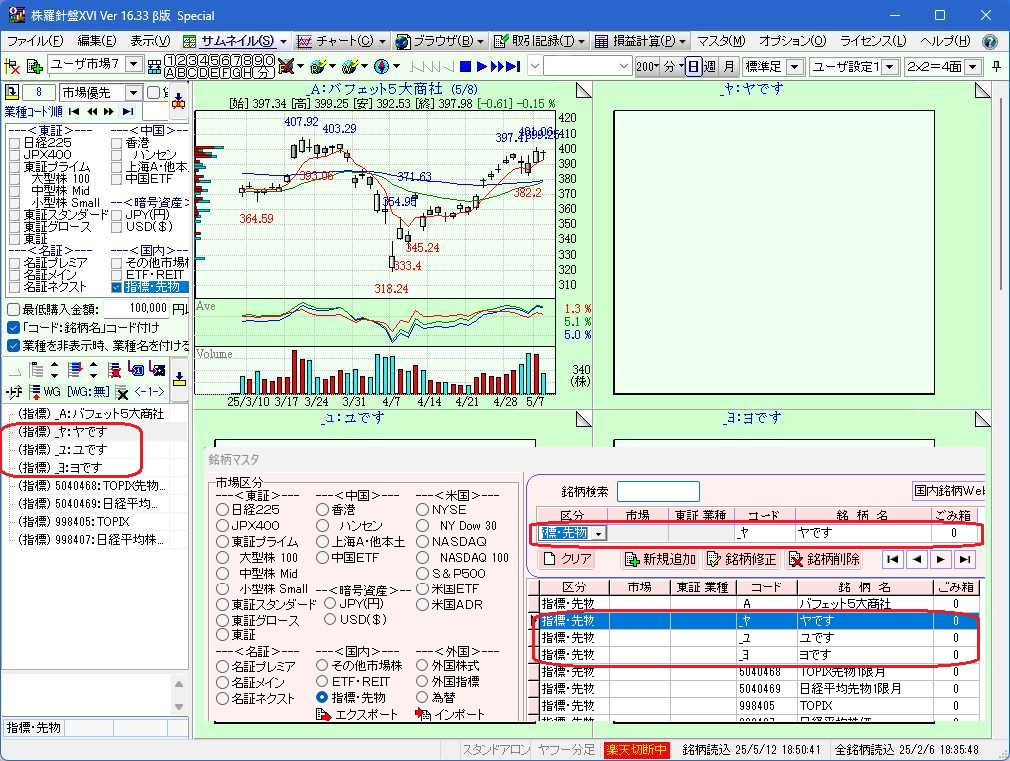This screenshot has width=1010, height=761.
Task: Select the 為替 radio button
Action: pos(422,697)
